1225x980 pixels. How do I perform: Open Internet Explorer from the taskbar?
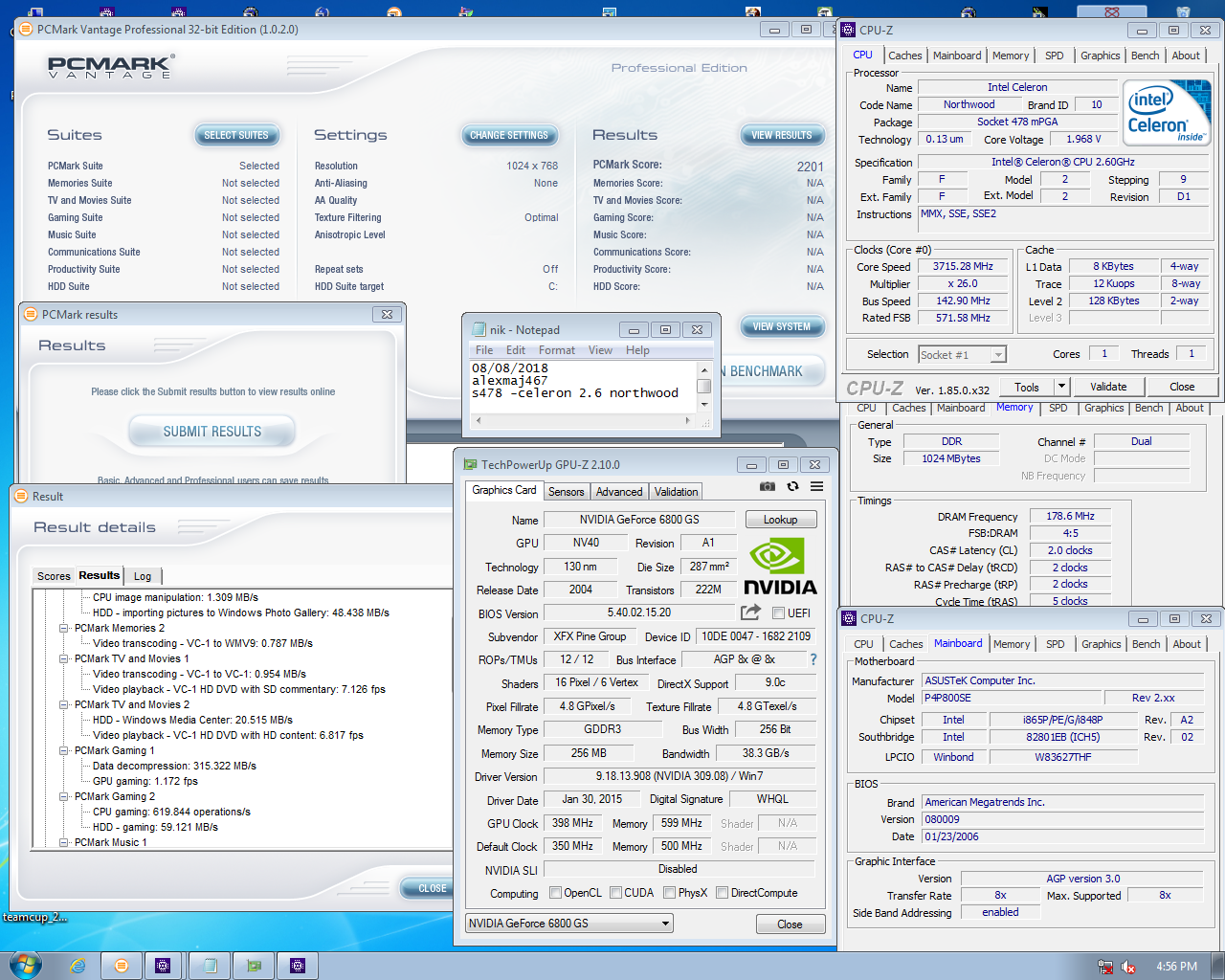pos(78,966)
